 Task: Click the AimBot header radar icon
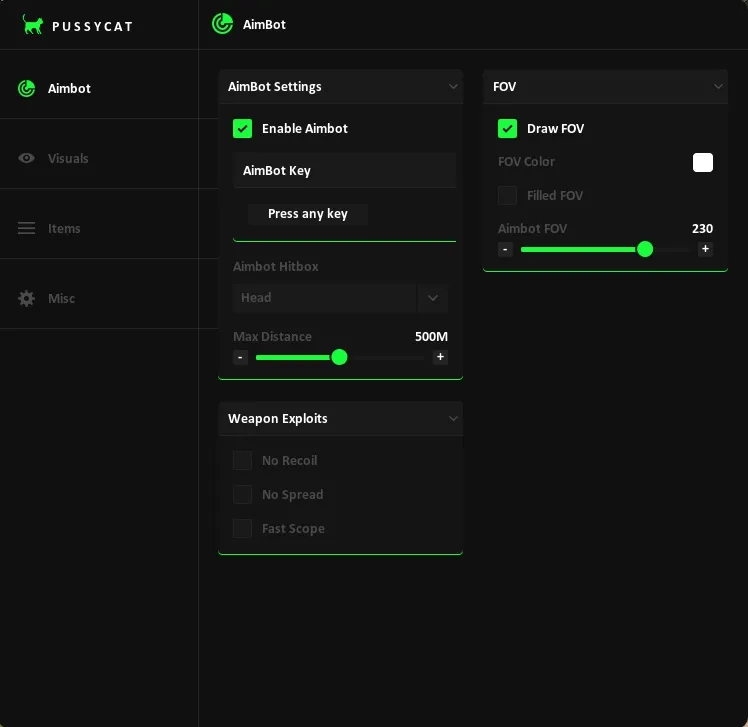(x=222, y=24)
